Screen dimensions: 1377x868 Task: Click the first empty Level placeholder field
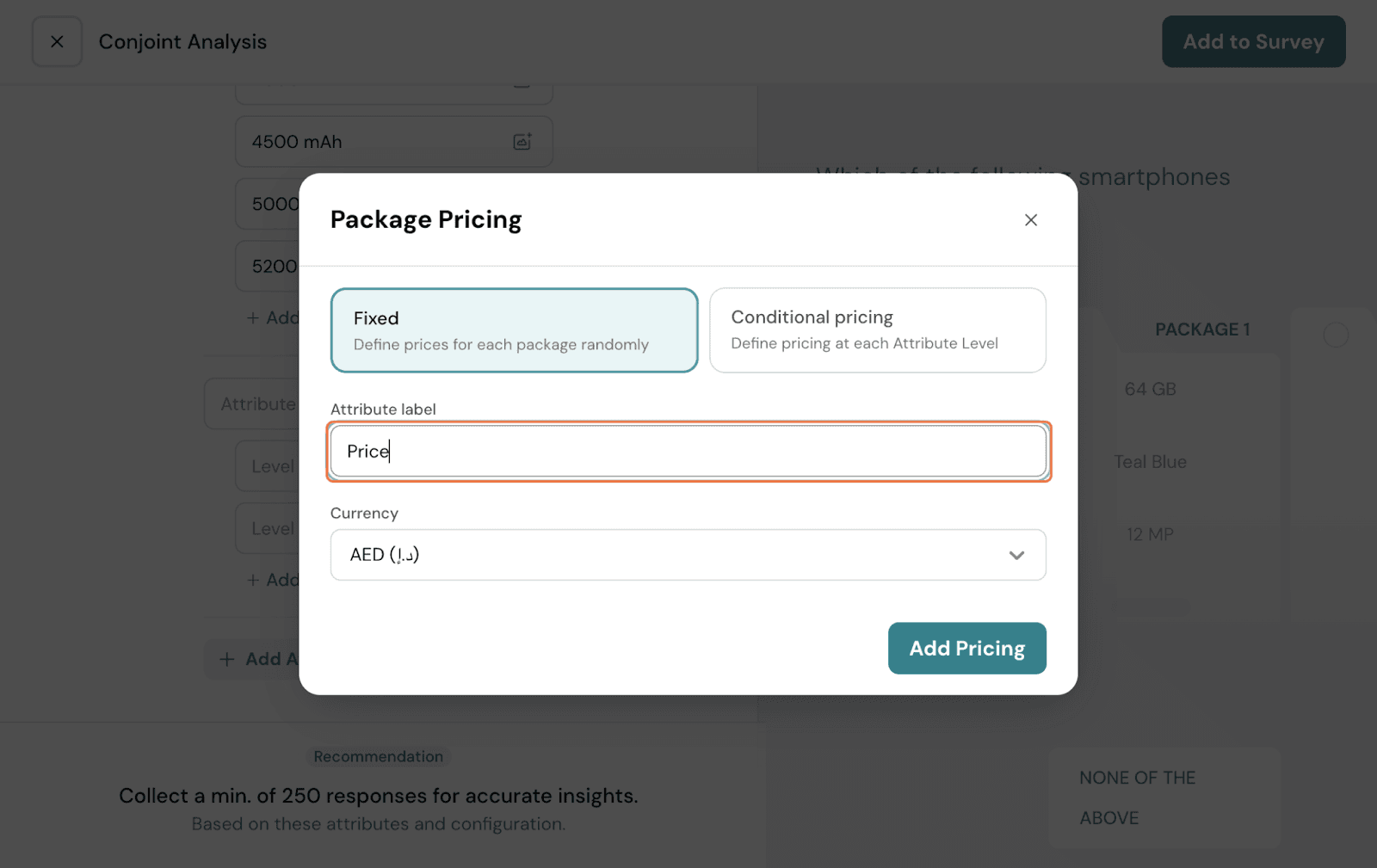click(269, 466)
